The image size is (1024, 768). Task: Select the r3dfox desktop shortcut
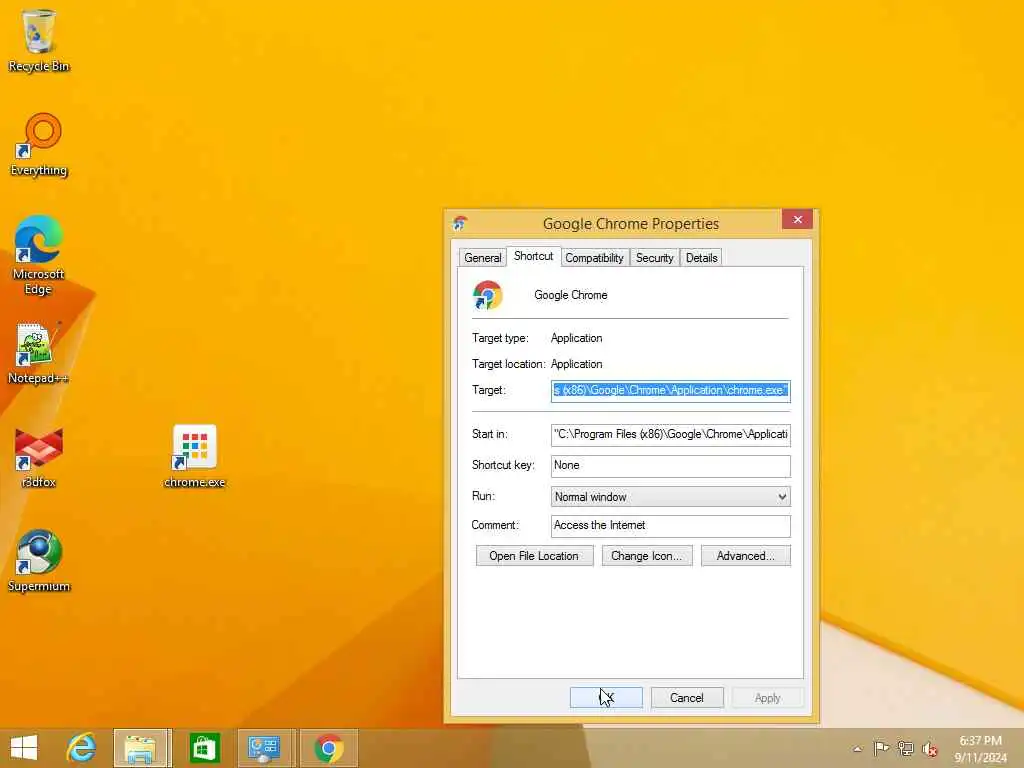pyautogui.click(x=39, y=457)
